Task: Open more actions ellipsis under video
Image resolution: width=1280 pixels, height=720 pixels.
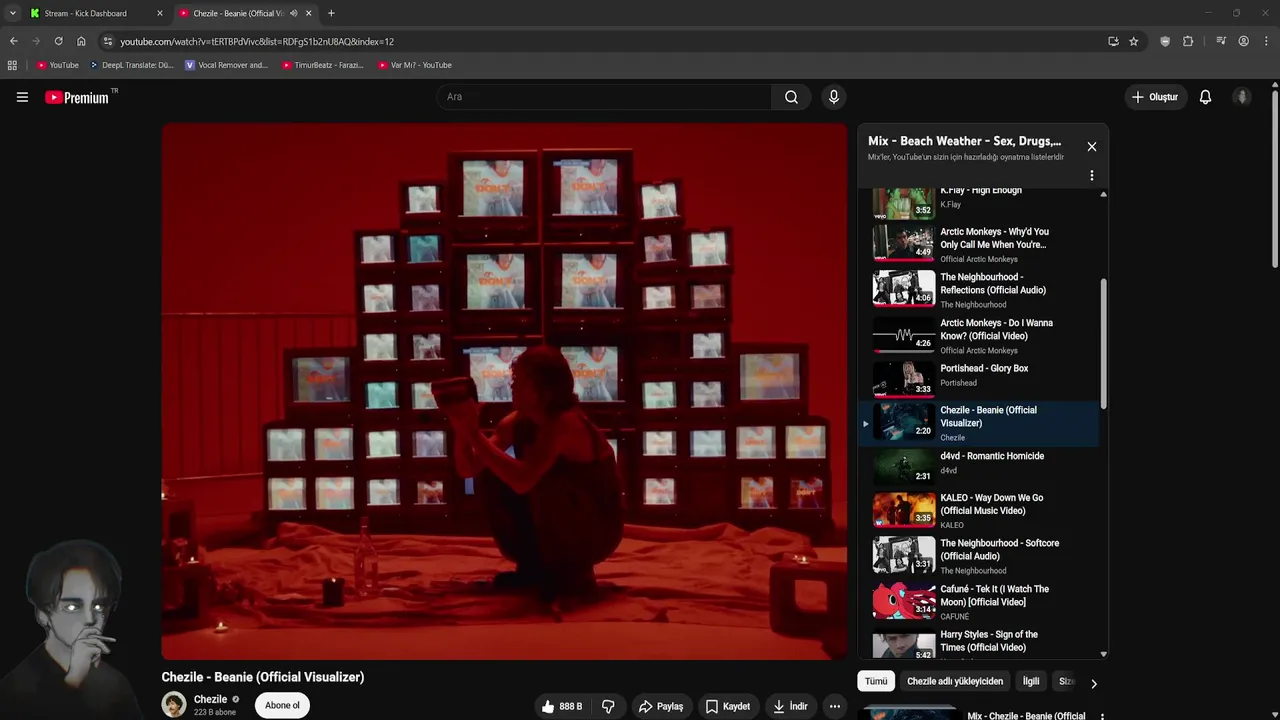Action: point(835,706)
